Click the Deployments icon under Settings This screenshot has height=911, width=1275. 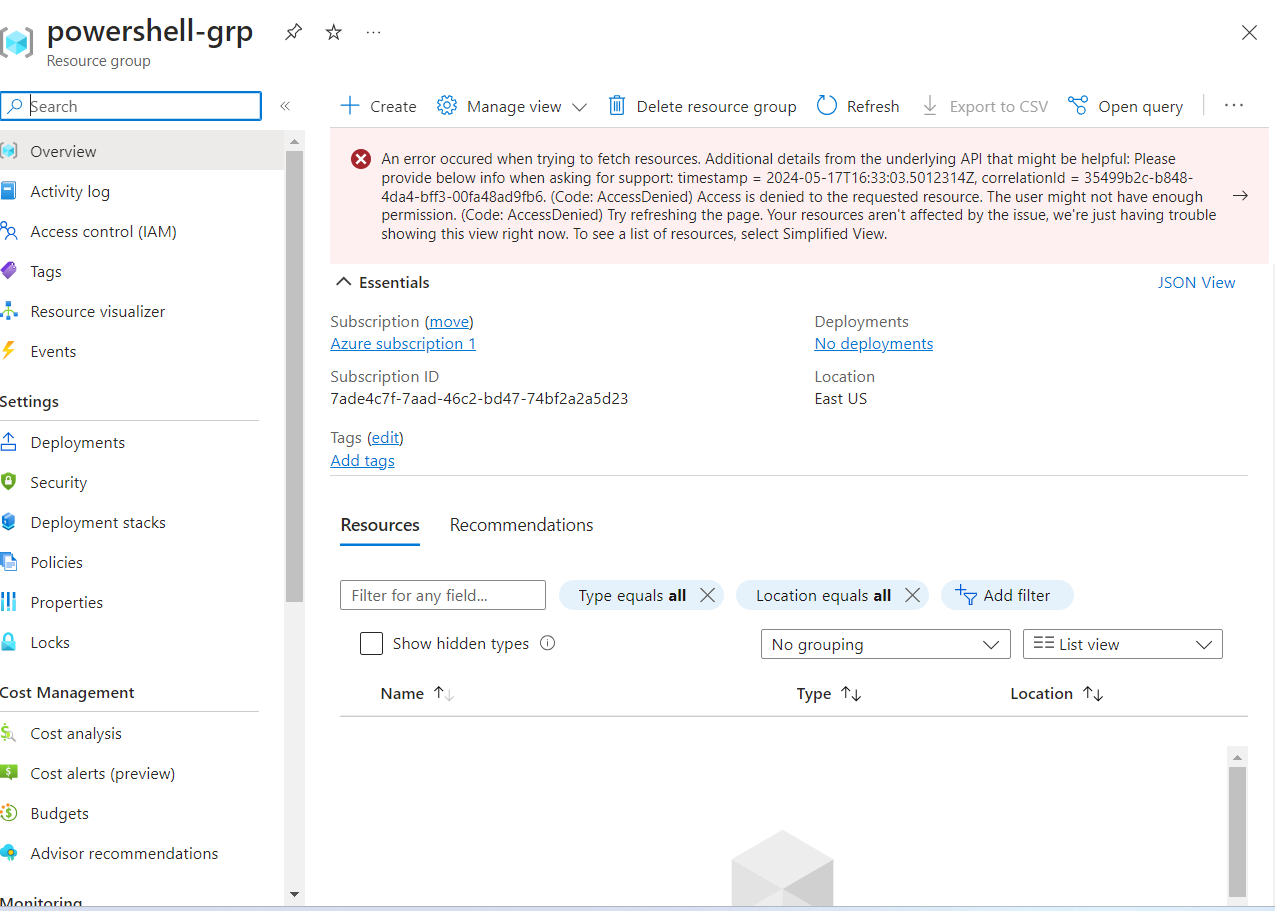[9, 442]
